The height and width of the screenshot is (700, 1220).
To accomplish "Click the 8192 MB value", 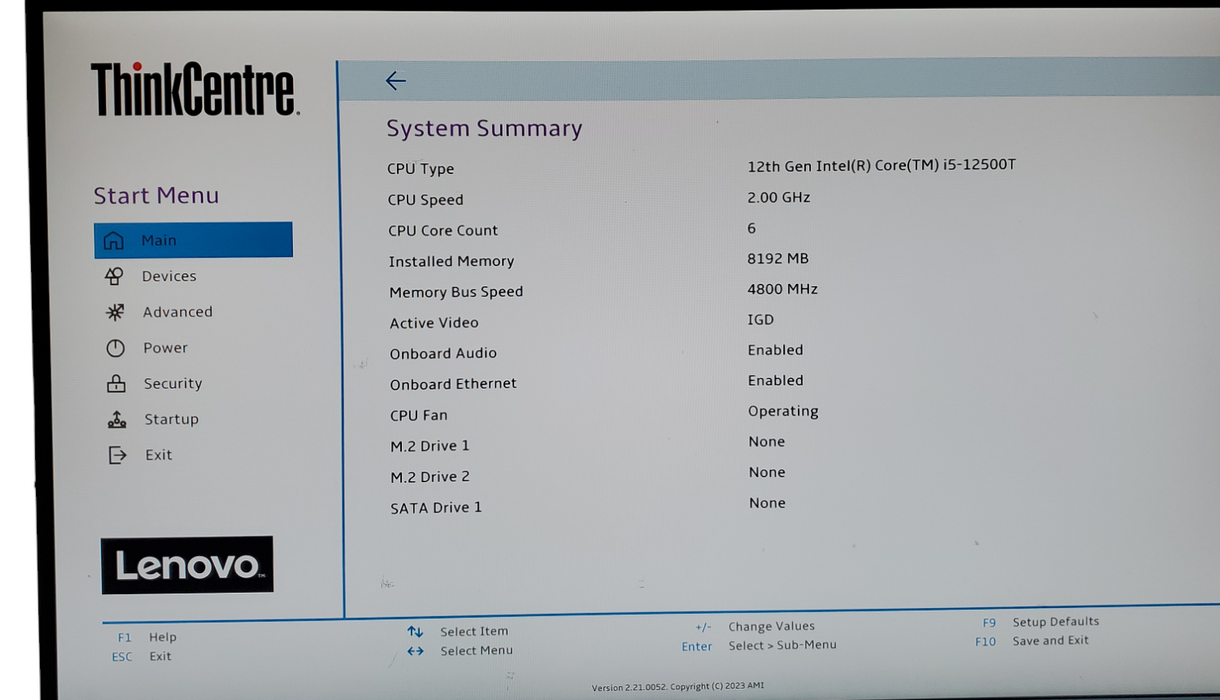I will coord(778,258).
